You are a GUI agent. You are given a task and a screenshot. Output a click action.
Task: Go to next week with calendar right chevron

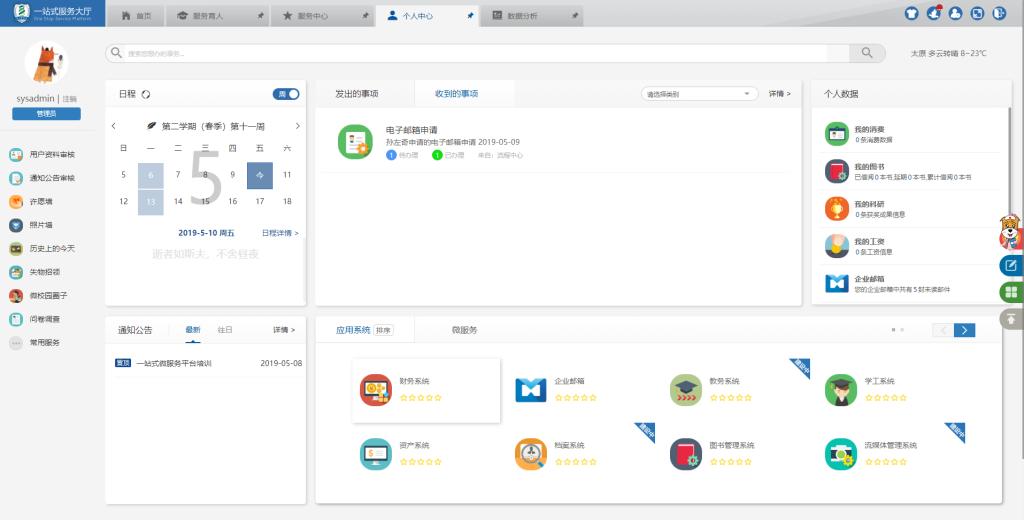click(x=297, y=126)
